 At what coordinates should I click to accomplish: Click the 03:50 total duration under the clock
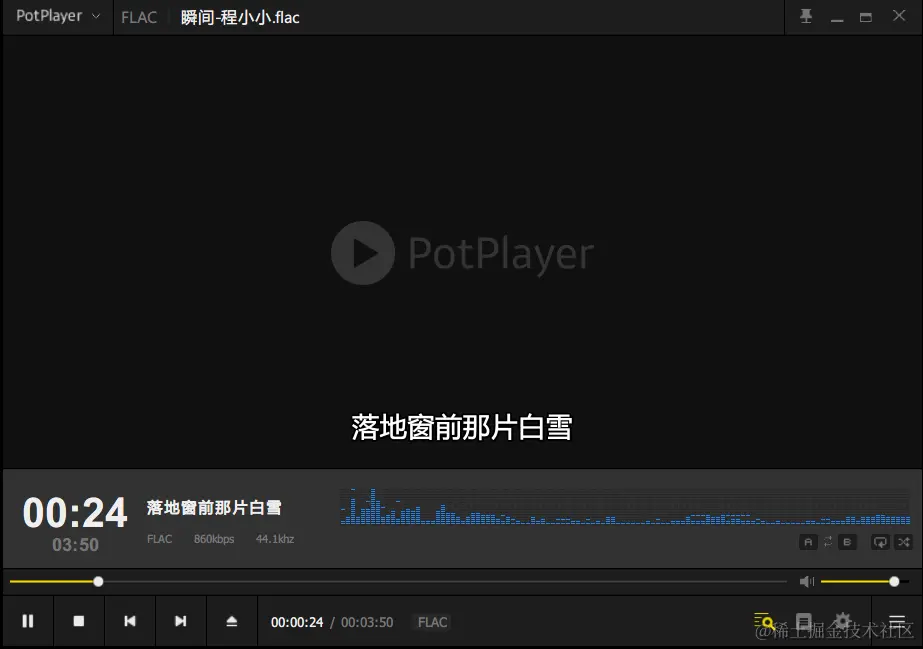click(x=75, y=545)
